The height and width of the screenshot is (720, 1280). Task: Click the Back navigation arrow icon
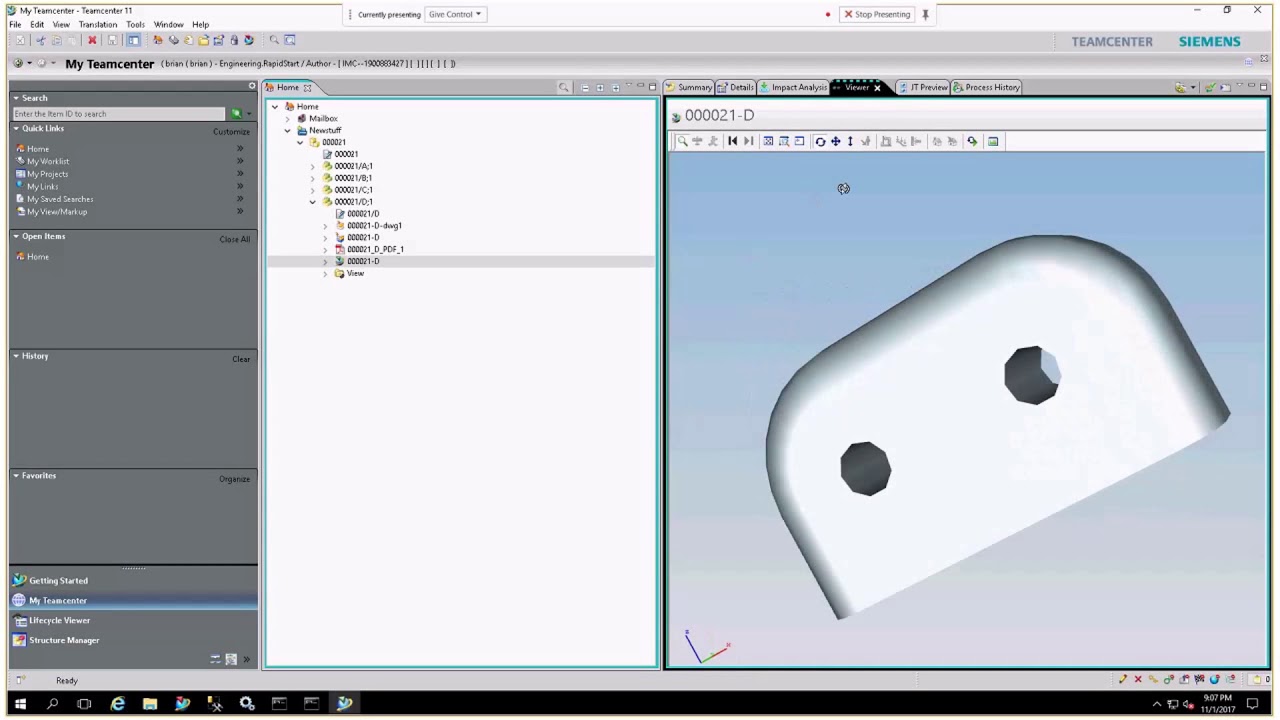pyautogui.click(x=18, y=63)
